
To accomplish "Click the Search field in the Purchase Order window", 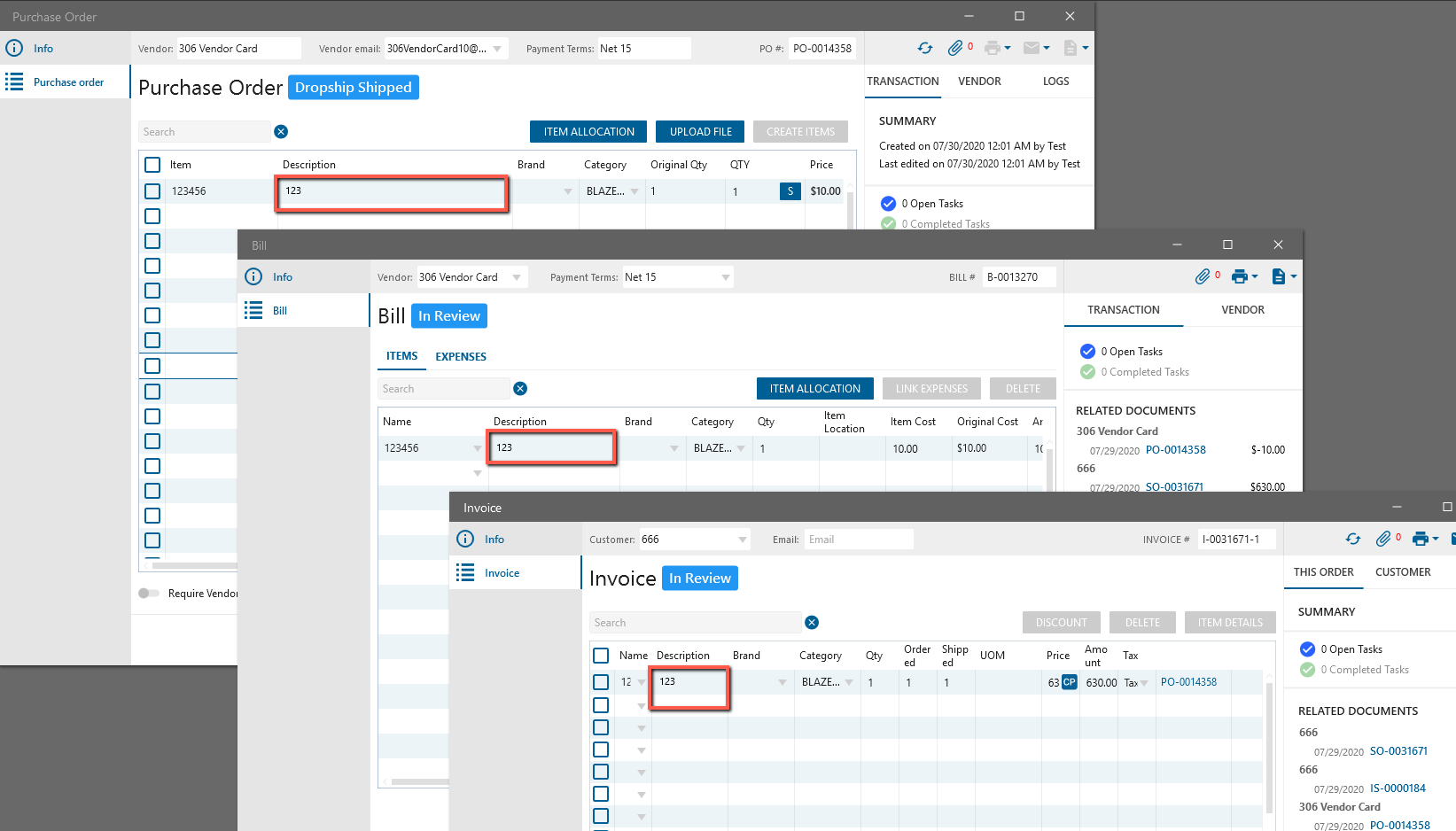I will coord(205,132).
